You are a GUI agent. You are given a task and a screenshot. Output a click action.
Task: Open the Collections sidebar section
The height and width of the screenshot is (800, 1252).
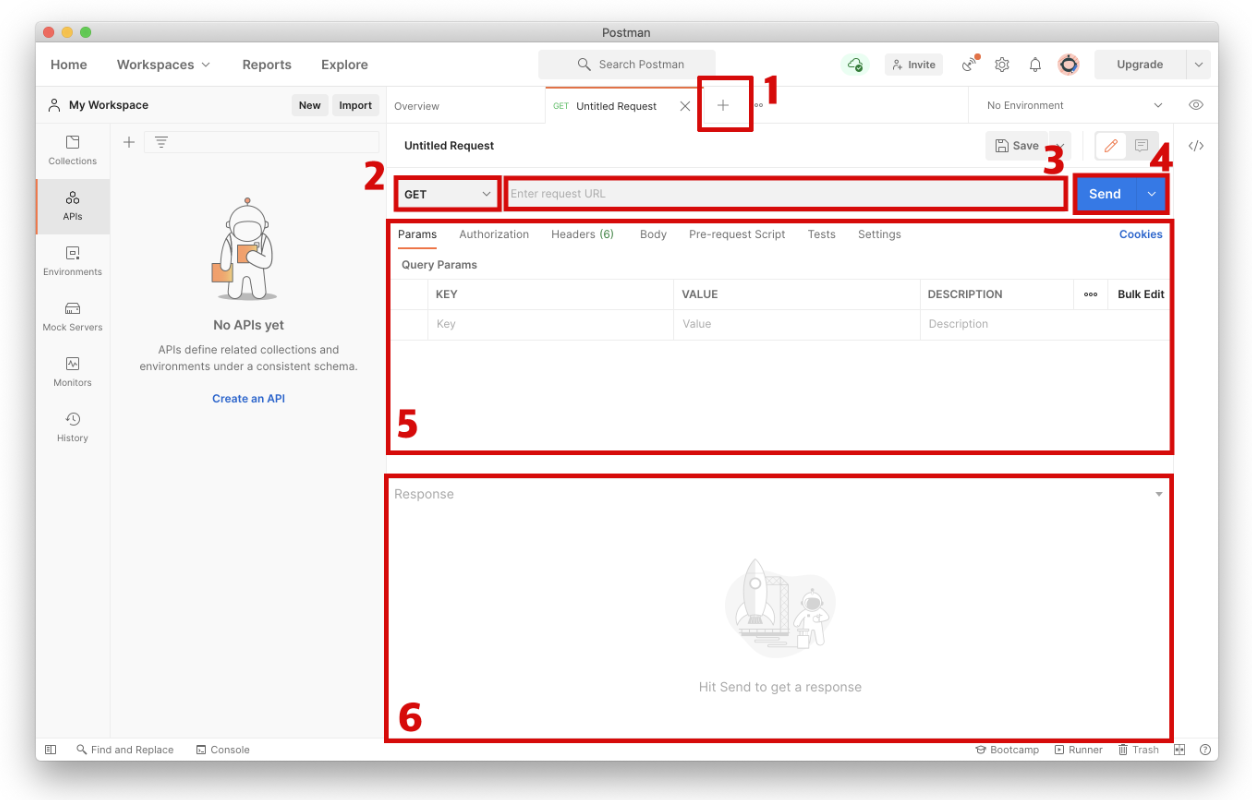click(x=72, y=150)
